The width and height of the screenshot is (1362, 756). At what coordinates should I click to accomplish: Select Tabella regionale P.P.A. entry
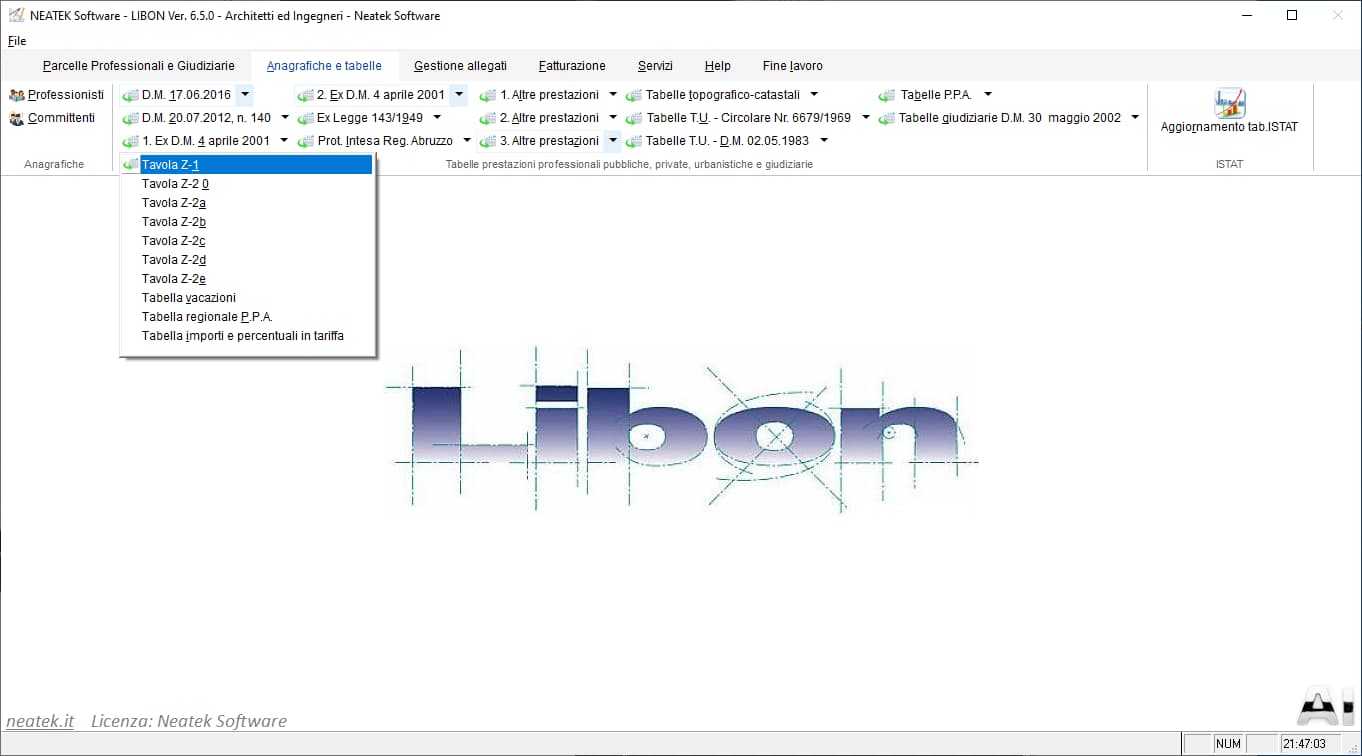(247, 317)
